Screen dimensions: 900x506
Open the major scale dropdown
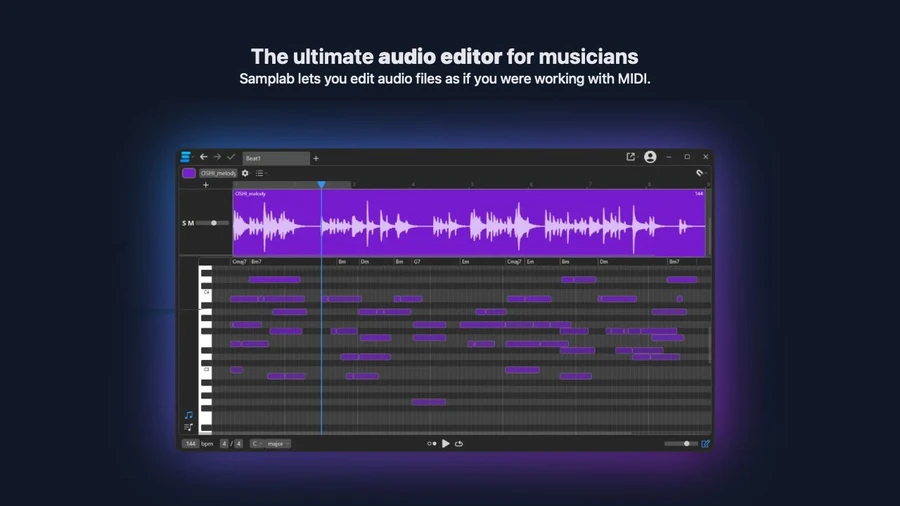pyautogui.click(x=278, y=443)
